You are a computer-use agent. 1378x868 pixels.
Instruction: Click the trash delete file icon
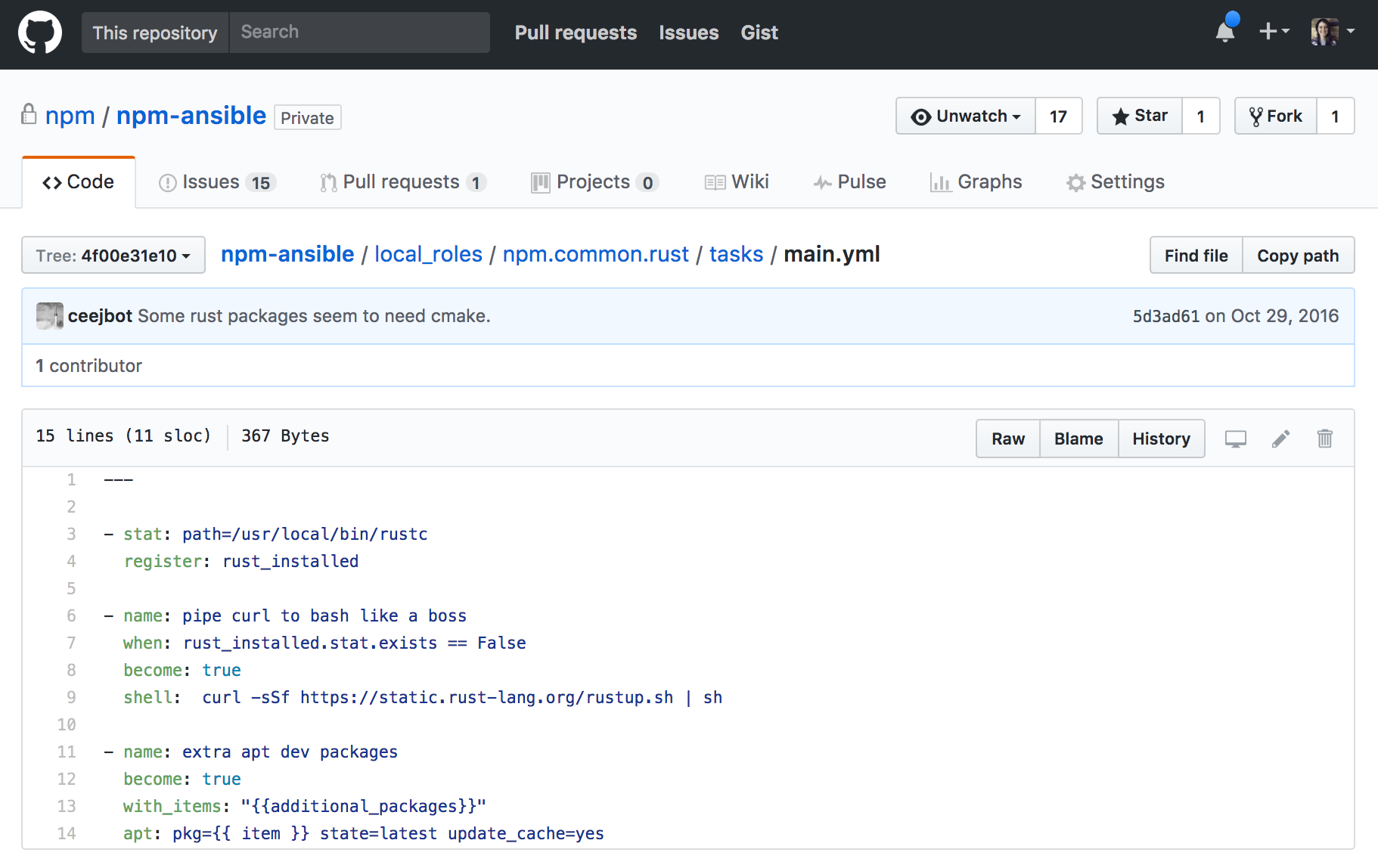tap(1324, 439)
